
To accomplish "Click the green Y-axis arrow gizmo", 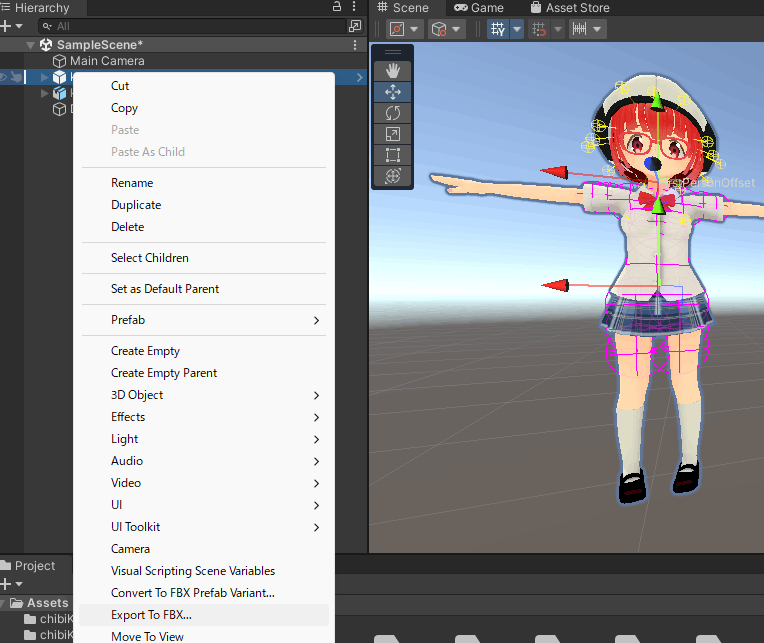I will (657, 101).
